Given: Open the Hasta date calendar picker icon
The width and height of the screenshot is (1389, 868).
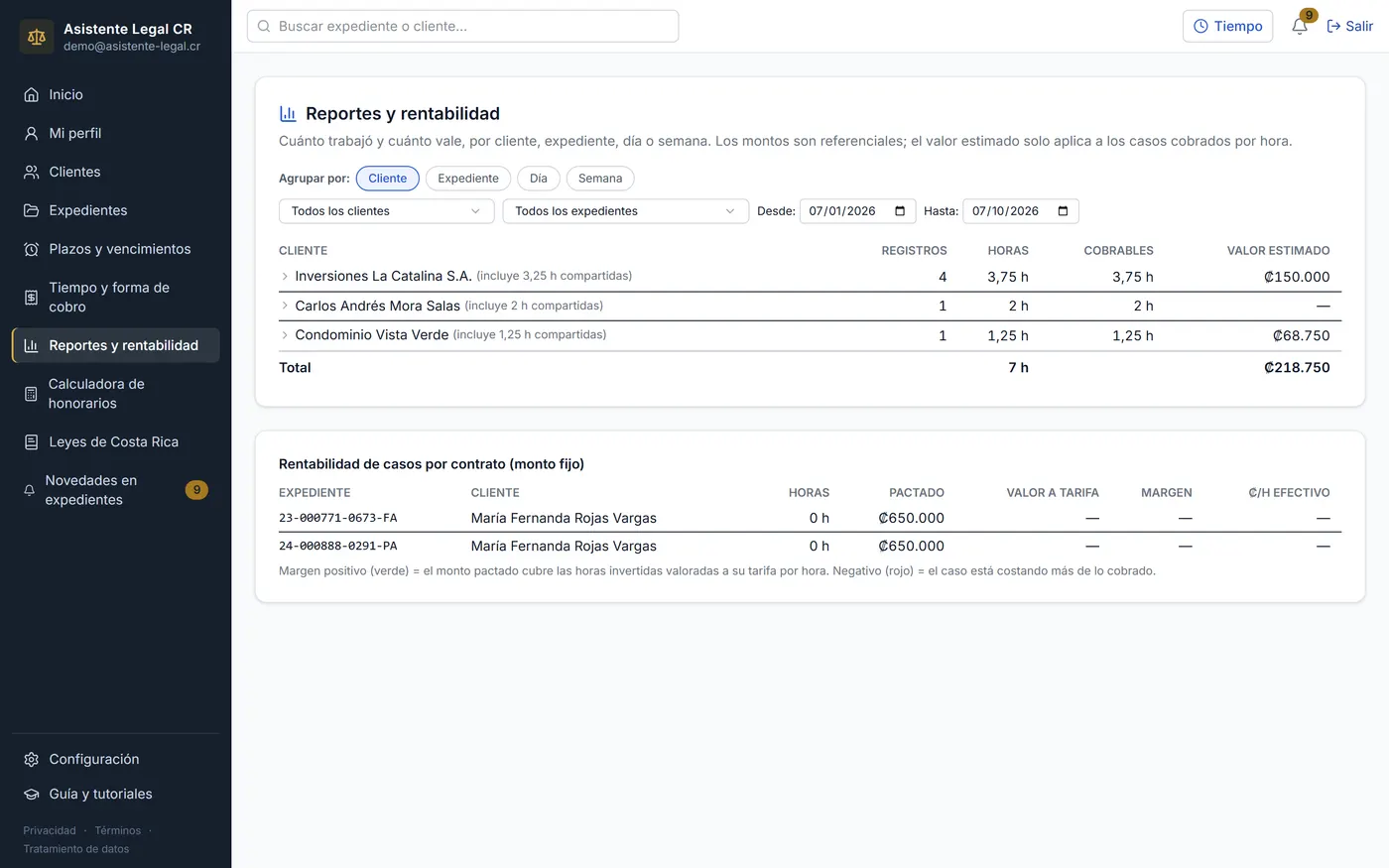Looking at the screenshot, I should (x=1063, y=211).
